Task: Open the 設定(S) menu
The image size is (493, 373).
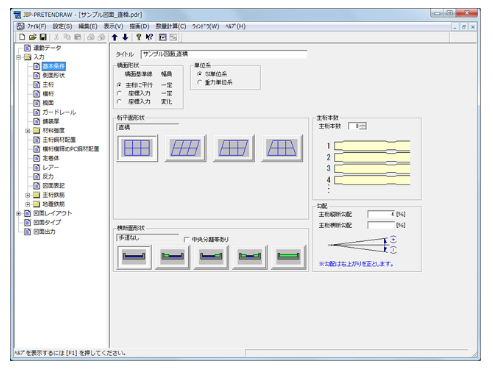Action: pyautogui.click(x=62, y=26)
